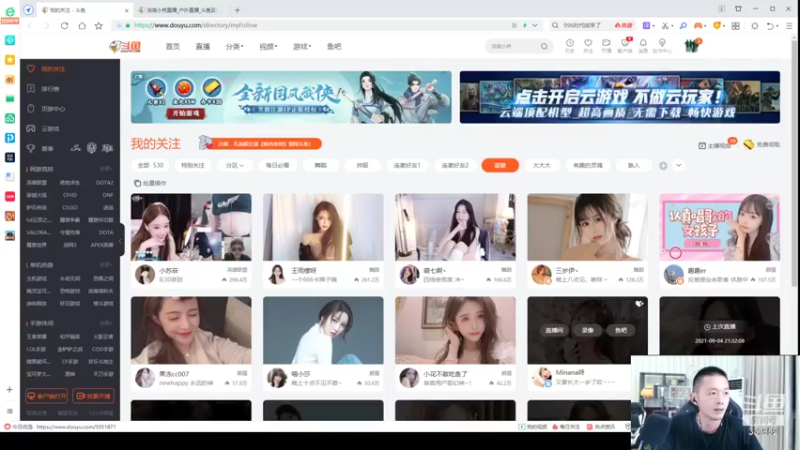Open the 认真唱歌的女孩子 stream thumbnail
The image size is (800, 450).
click(x=719, y=227)
